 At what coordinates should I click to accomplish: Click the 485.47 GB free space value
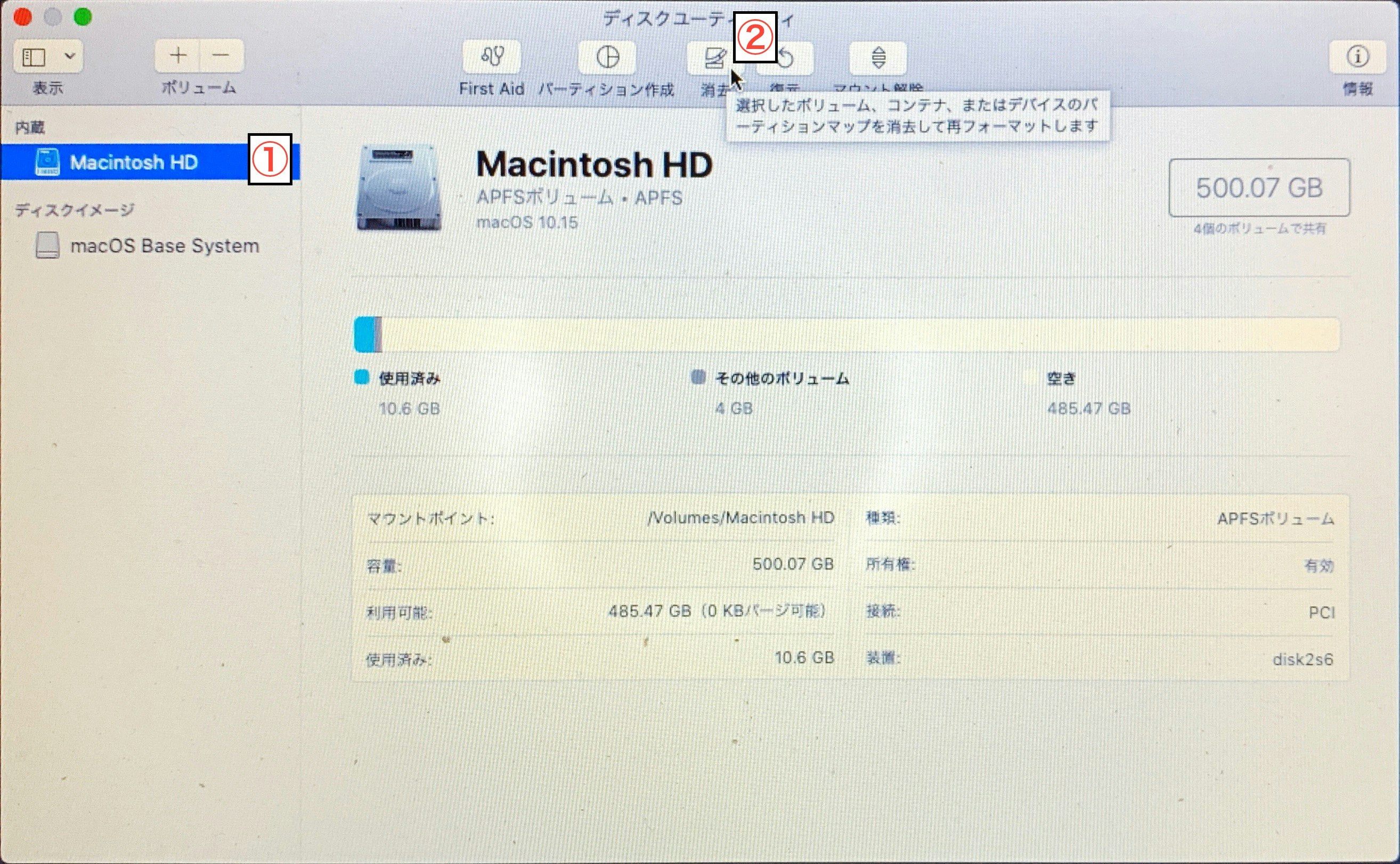click(1089, 409)
